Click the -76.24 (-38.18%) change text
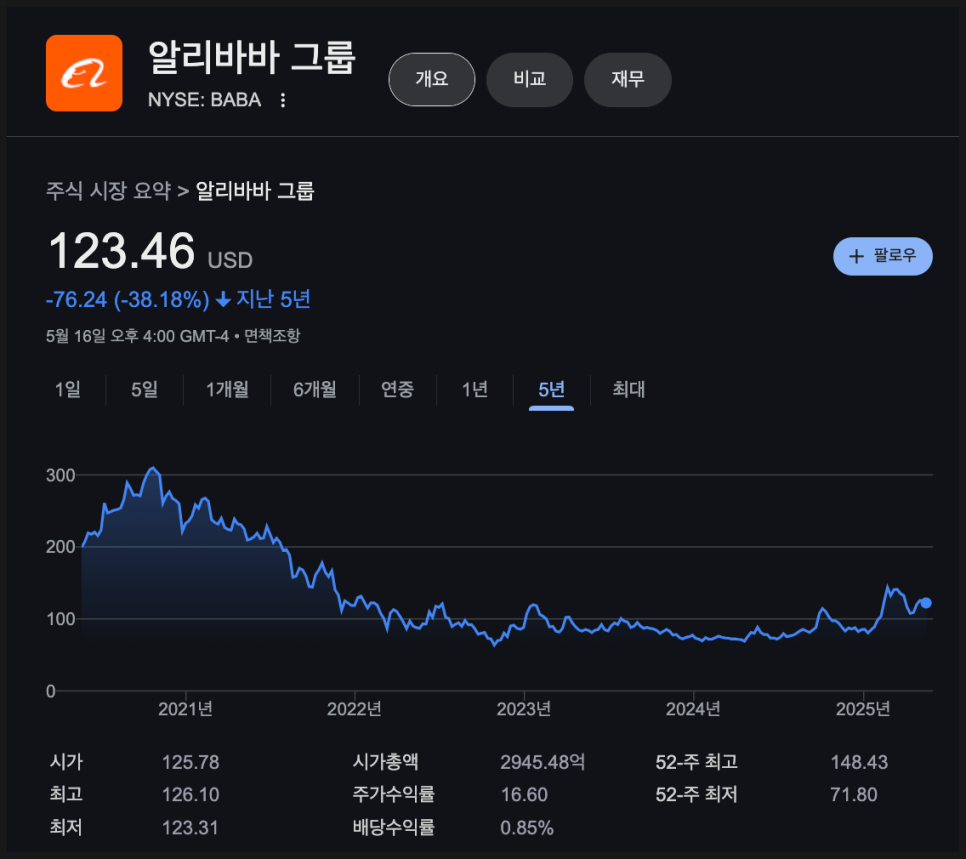 pyautogui.click(x=128, y=300)
